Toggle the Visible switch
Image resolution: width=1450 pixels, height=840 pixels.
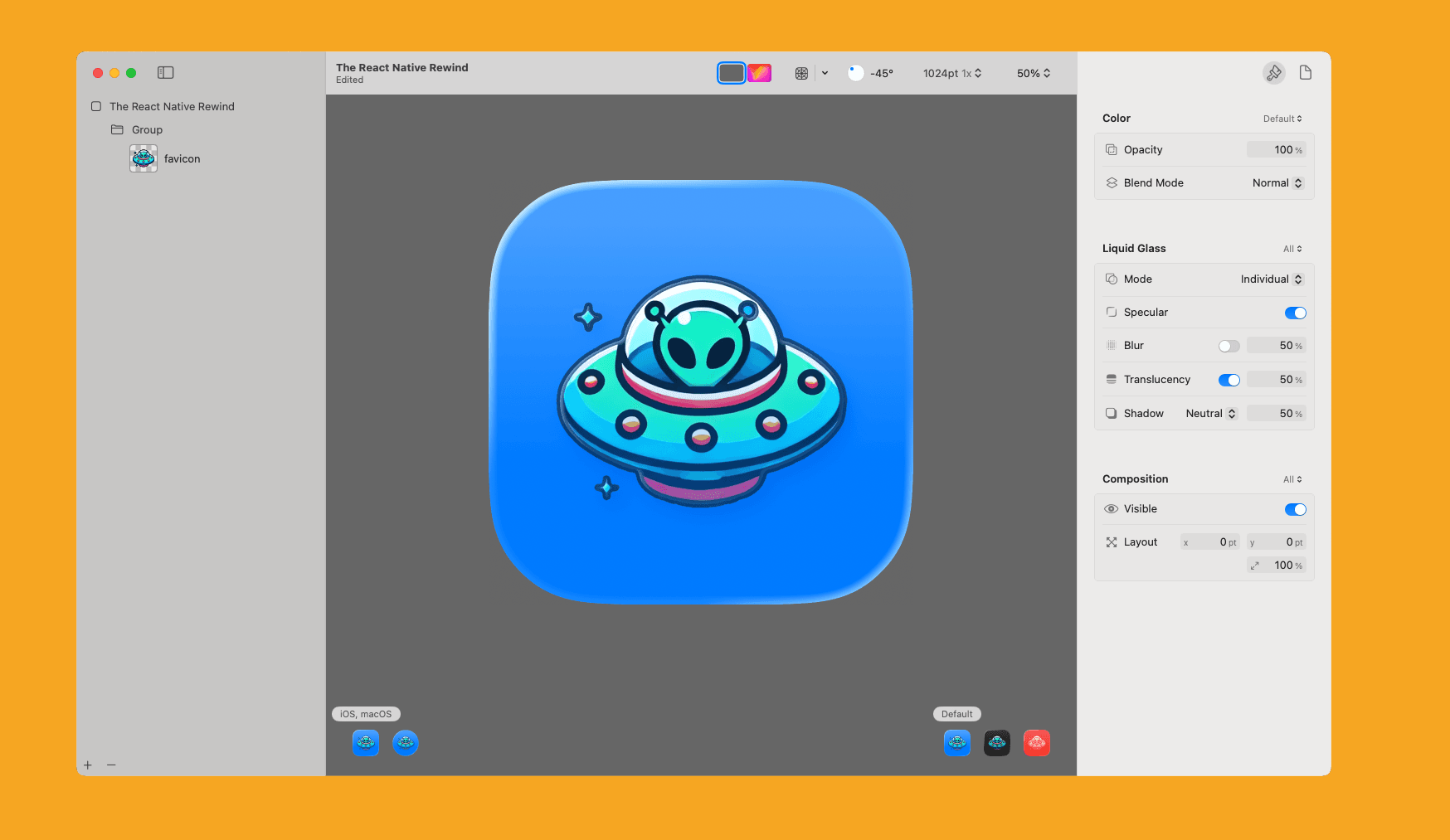pyautogui.click(x=1295, y=509)
